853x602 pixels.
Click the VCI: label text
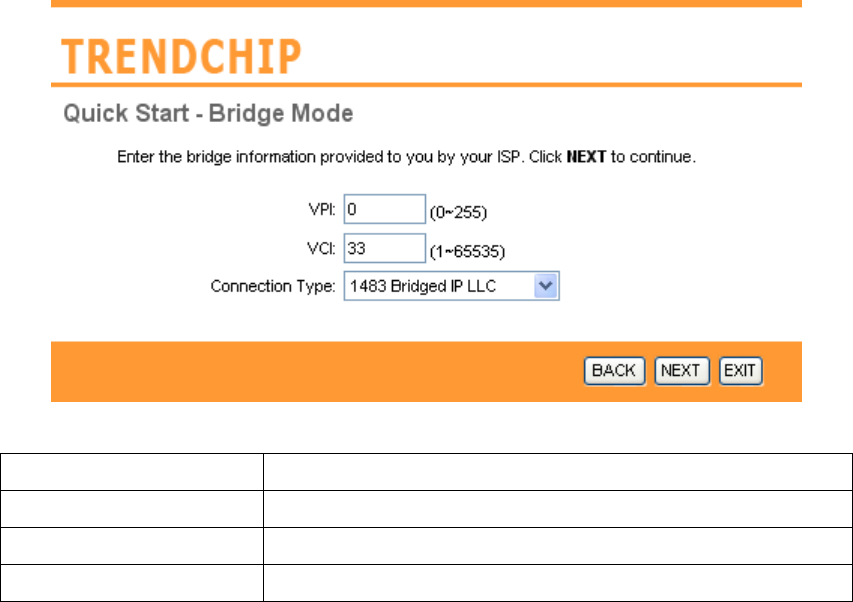pos(323,248)
